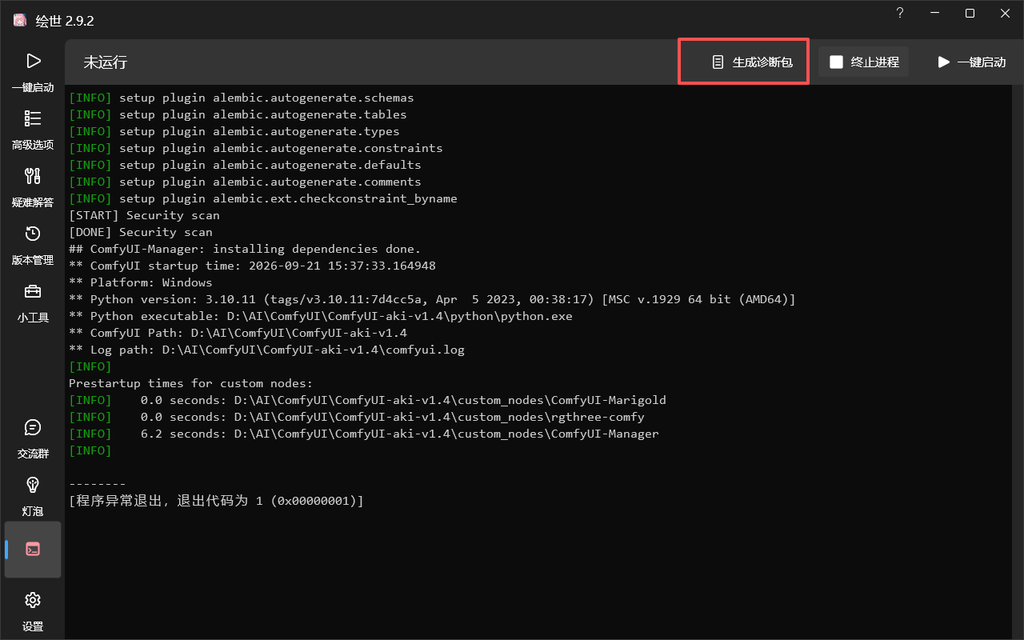Image resolution: width=1024 pixels, height=640 pixels.
Task: Launch with the 一键启动 button in the header
Action: tap(971, 62)
